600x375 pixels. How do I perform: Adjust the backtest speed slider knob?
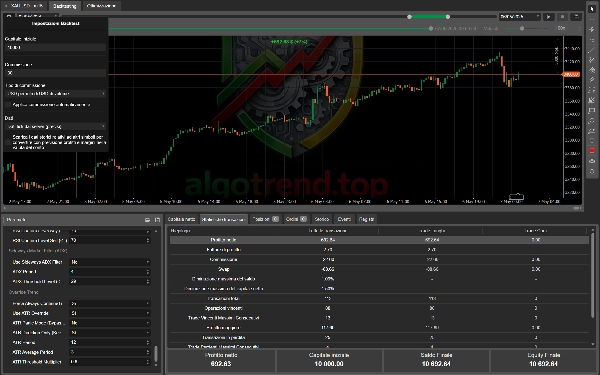tap(522, 28)
